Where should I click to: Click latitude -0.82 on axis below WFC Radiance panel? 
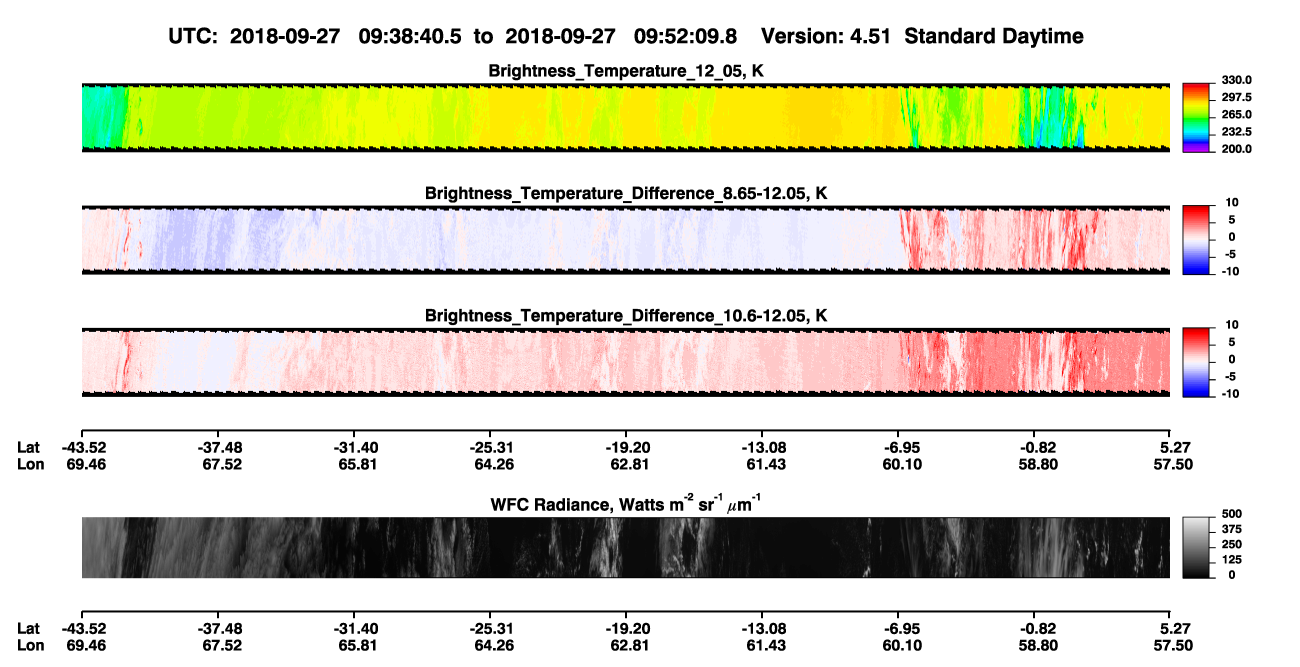pos(1039,628)
